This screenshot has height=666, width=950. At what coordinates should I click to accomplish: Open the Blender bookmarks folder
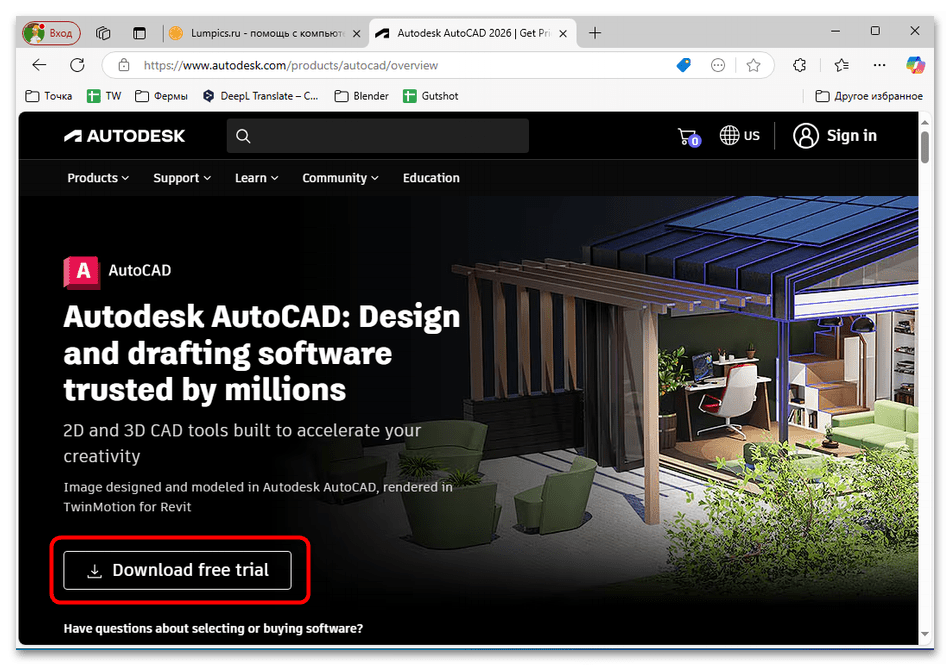(362, 96)
